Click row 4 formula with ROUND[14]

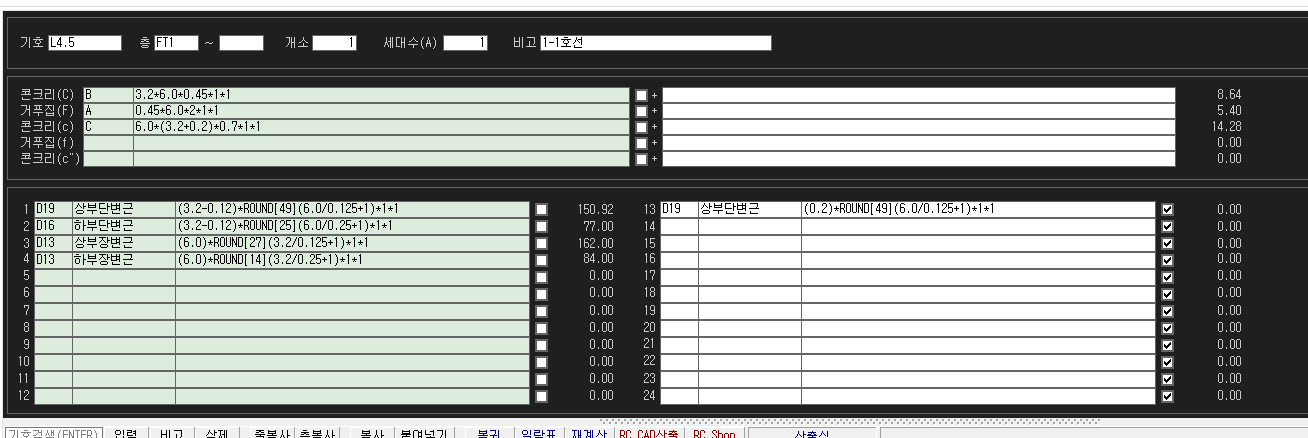click(x=352, y=259)
